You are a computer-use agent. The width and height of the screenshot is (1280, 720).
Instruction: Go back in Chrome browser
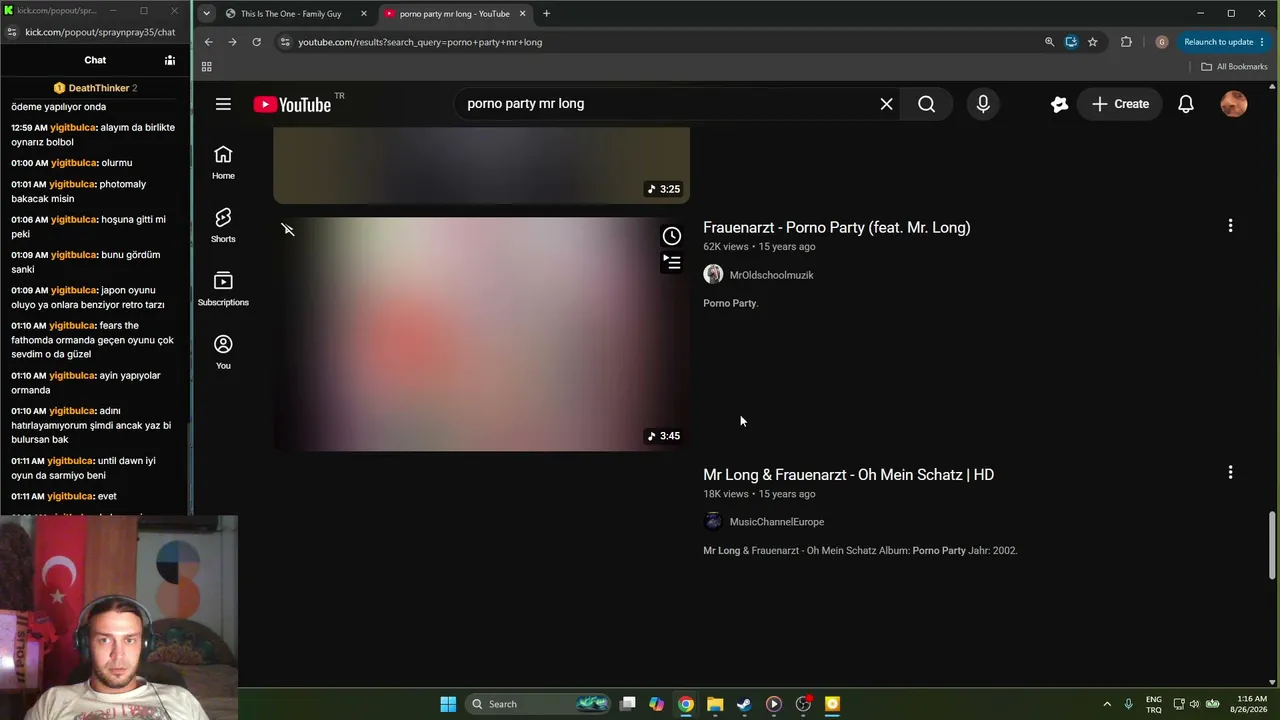coord(208,42)
